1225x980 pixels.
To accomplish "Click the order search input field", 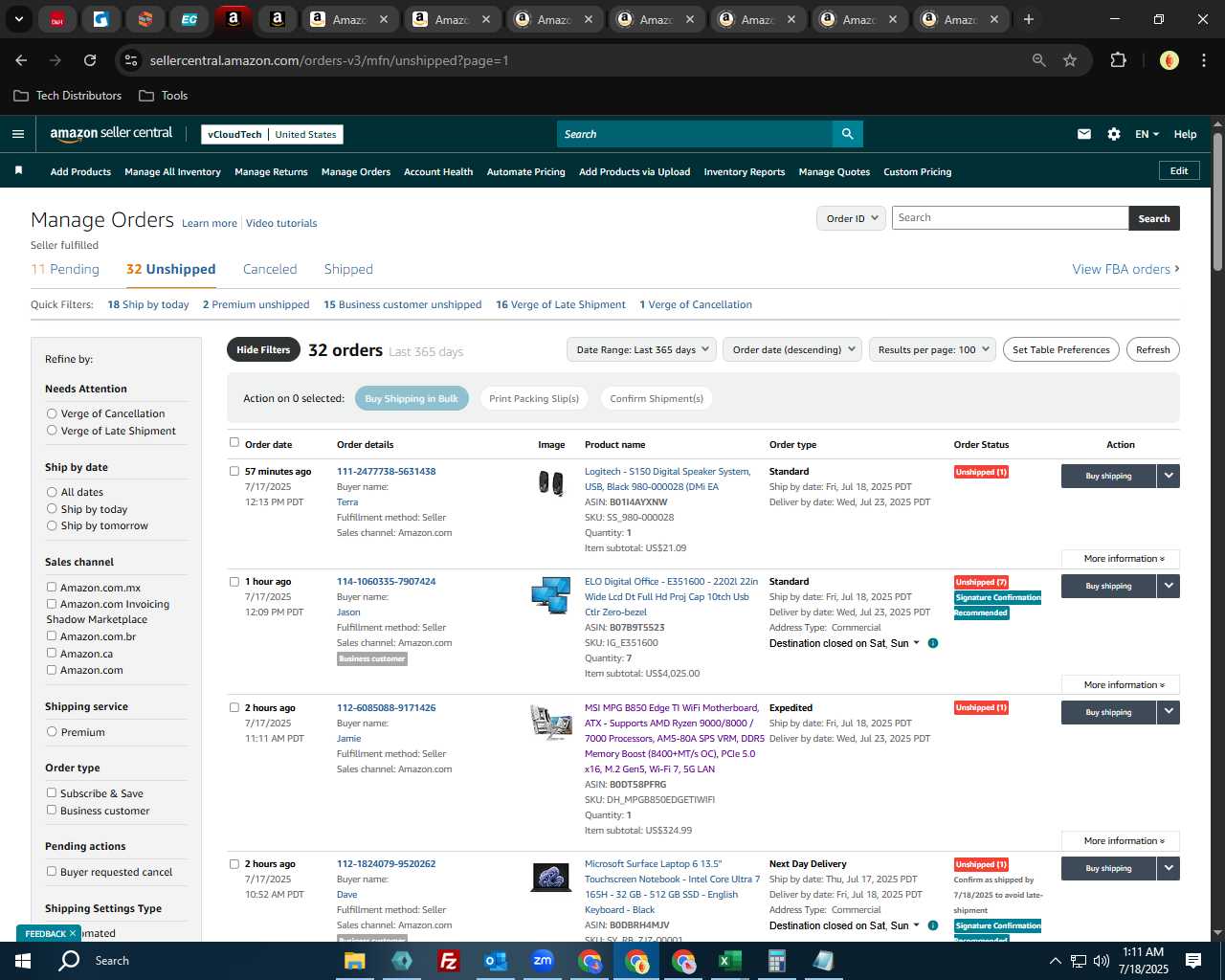I will [x=1010, y=218].
